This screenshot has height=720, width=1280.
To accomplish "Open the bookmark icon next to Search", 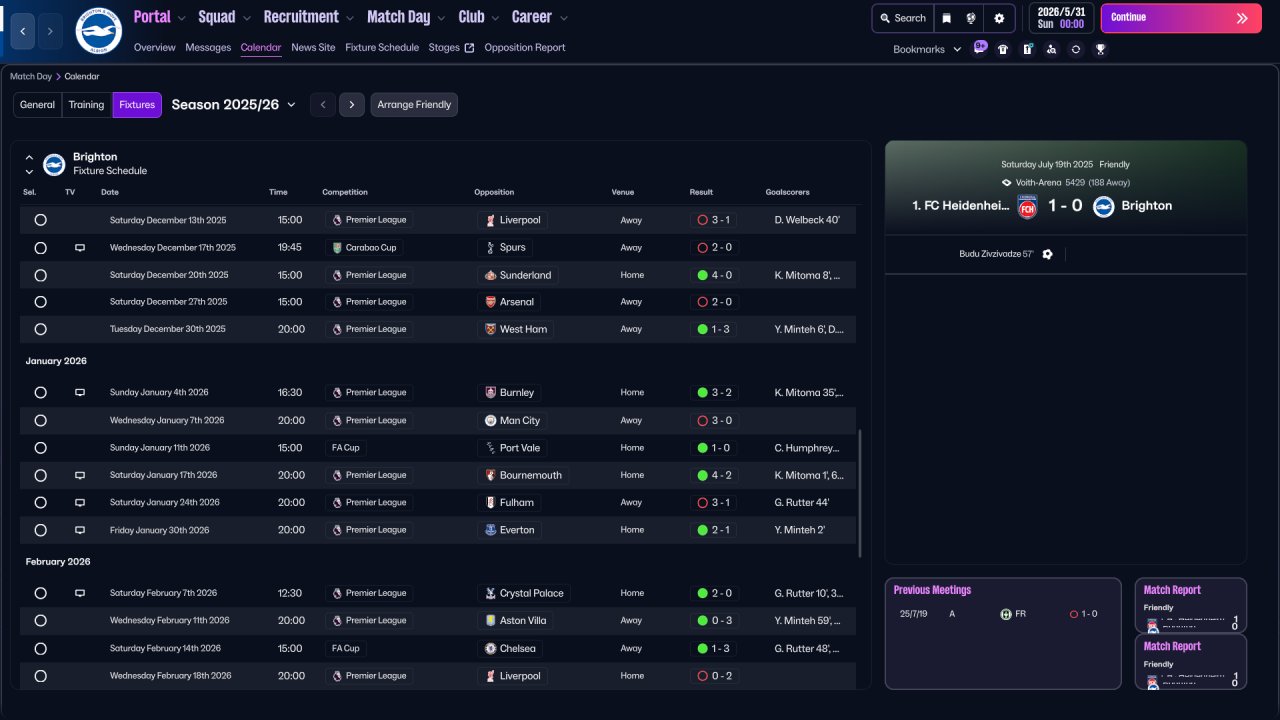I will (946, 18).
